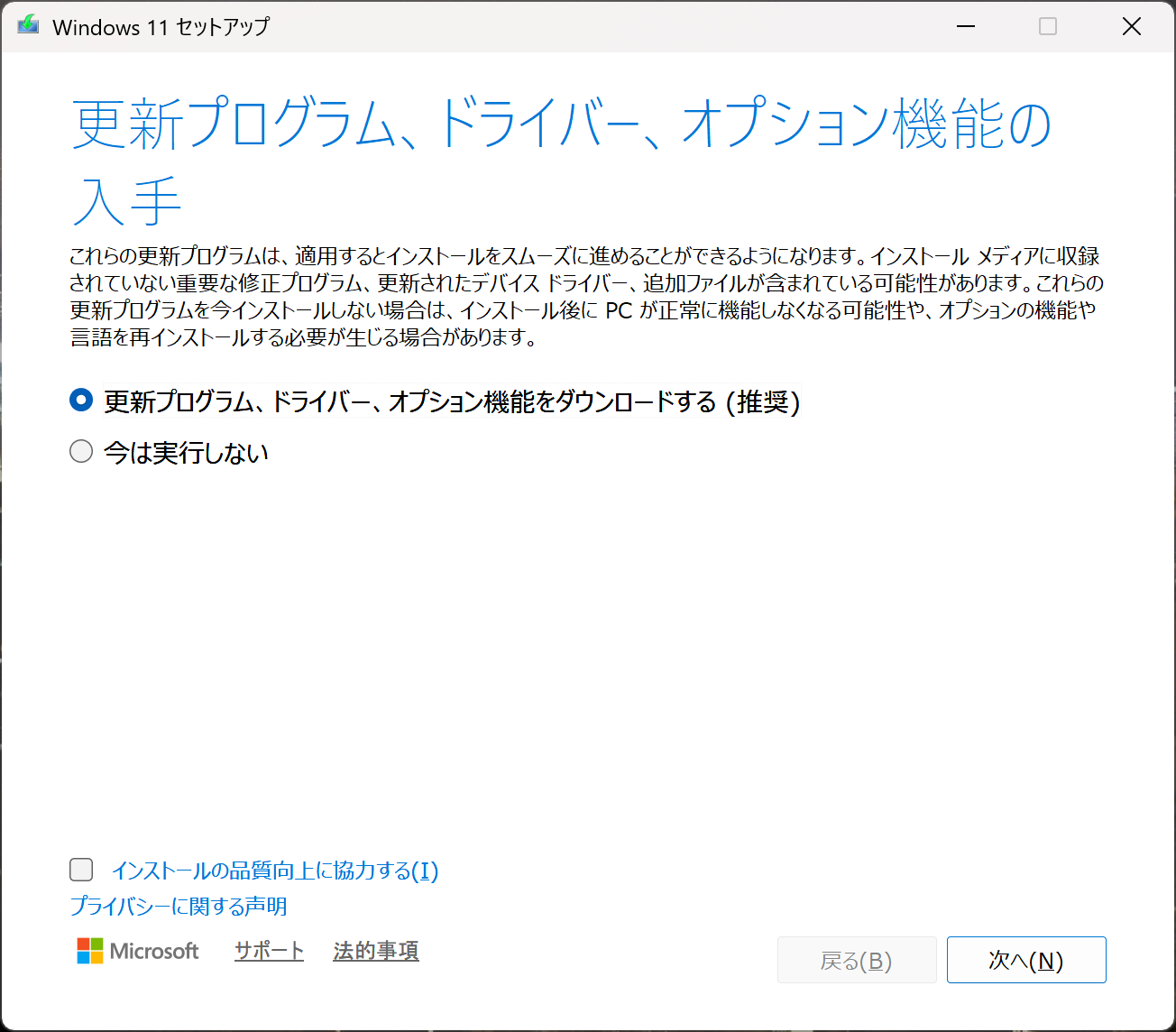Click the four-color Microsoft squares logo
This screenshot has height=1032, width=1176.
[x=90, y=951]
